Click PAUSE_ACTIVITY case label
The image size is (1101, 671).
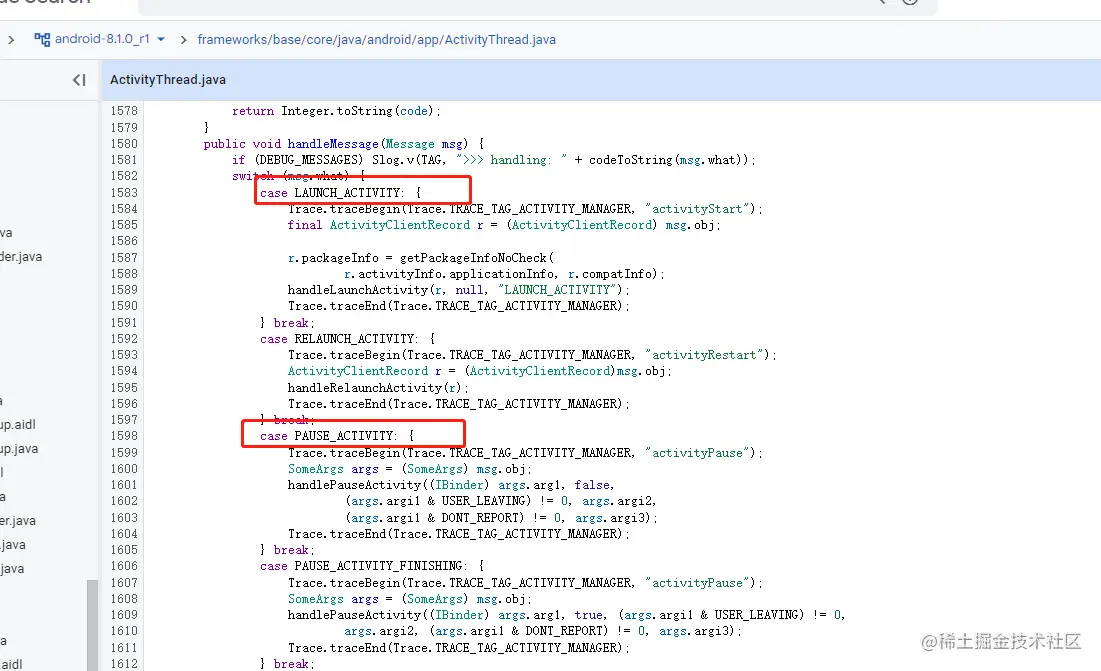click(345, 436)
